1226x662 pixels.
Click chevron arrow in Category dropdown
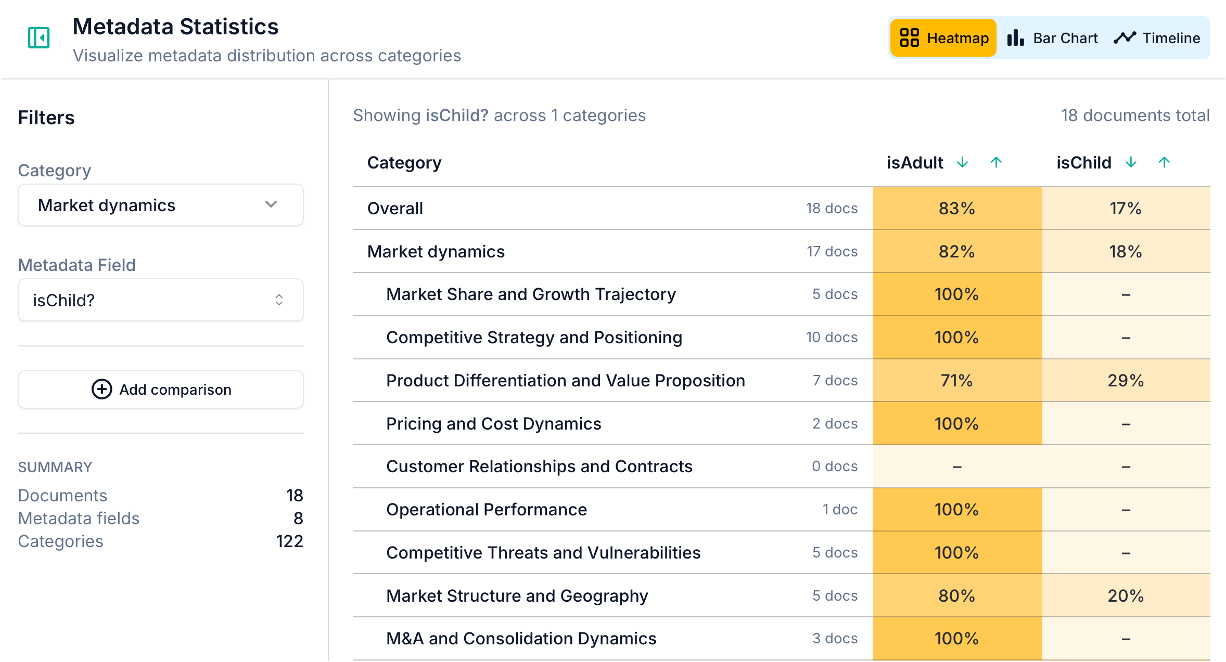pos(271,205)
